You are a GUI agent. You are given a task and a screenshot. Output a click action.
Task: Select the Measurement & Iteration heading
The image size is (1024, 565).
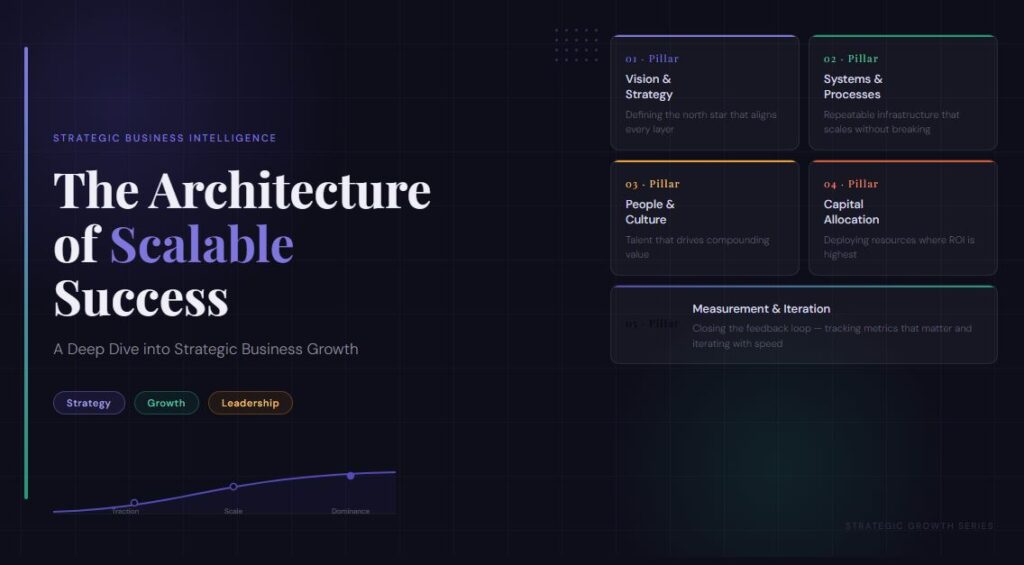point(761,309)
